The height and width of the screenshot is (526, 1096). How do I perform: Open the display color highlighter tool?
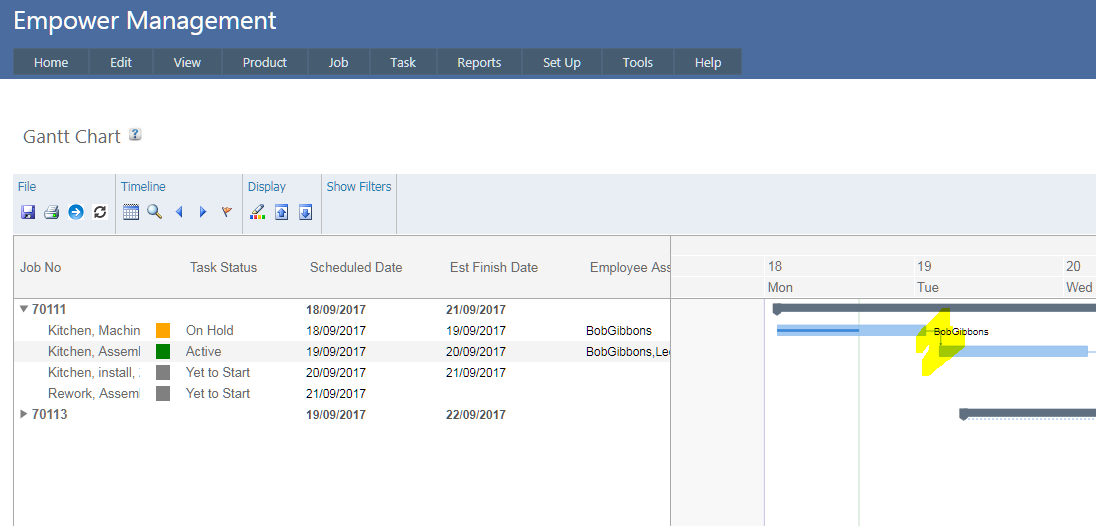click(258, 212)
